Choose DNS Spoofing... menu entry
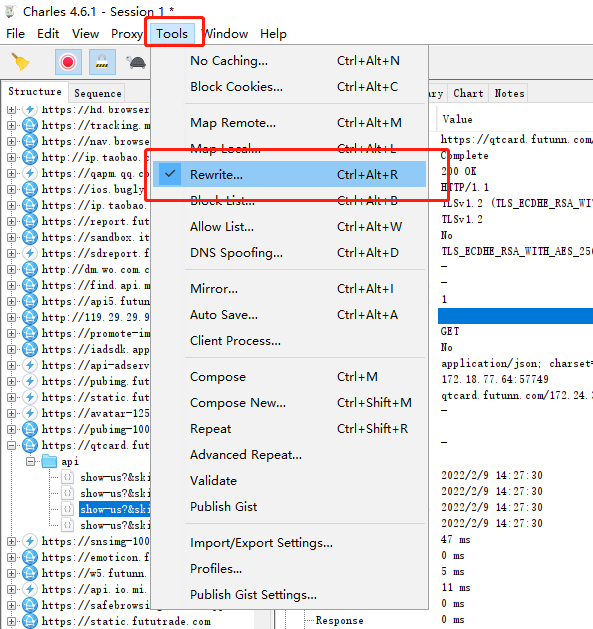The height and width of the screenshot is (629, 593). tap(289, 253)
